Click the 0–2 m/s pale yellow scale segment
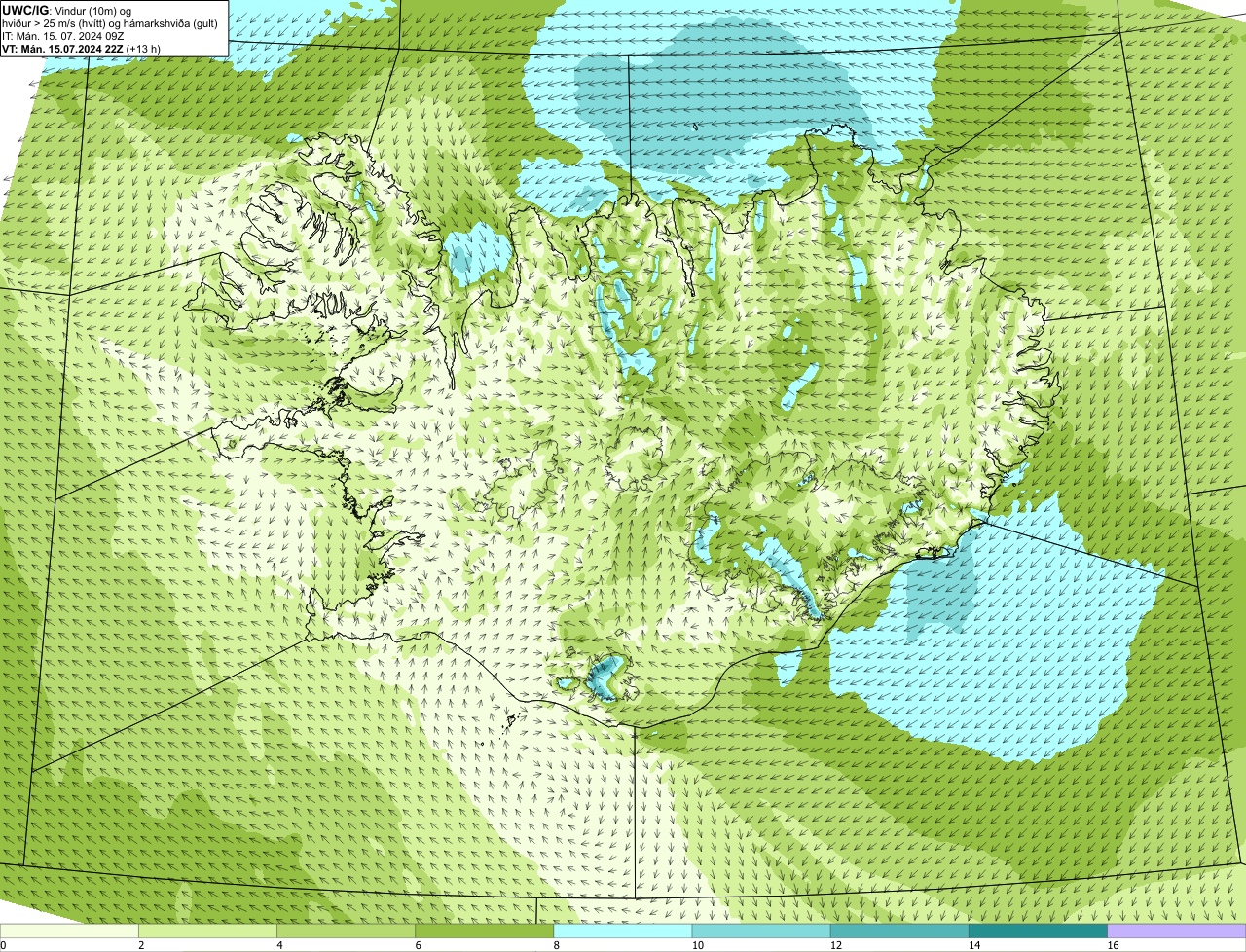Viewport: 1246px width, 952px height. tap(69, 932)
